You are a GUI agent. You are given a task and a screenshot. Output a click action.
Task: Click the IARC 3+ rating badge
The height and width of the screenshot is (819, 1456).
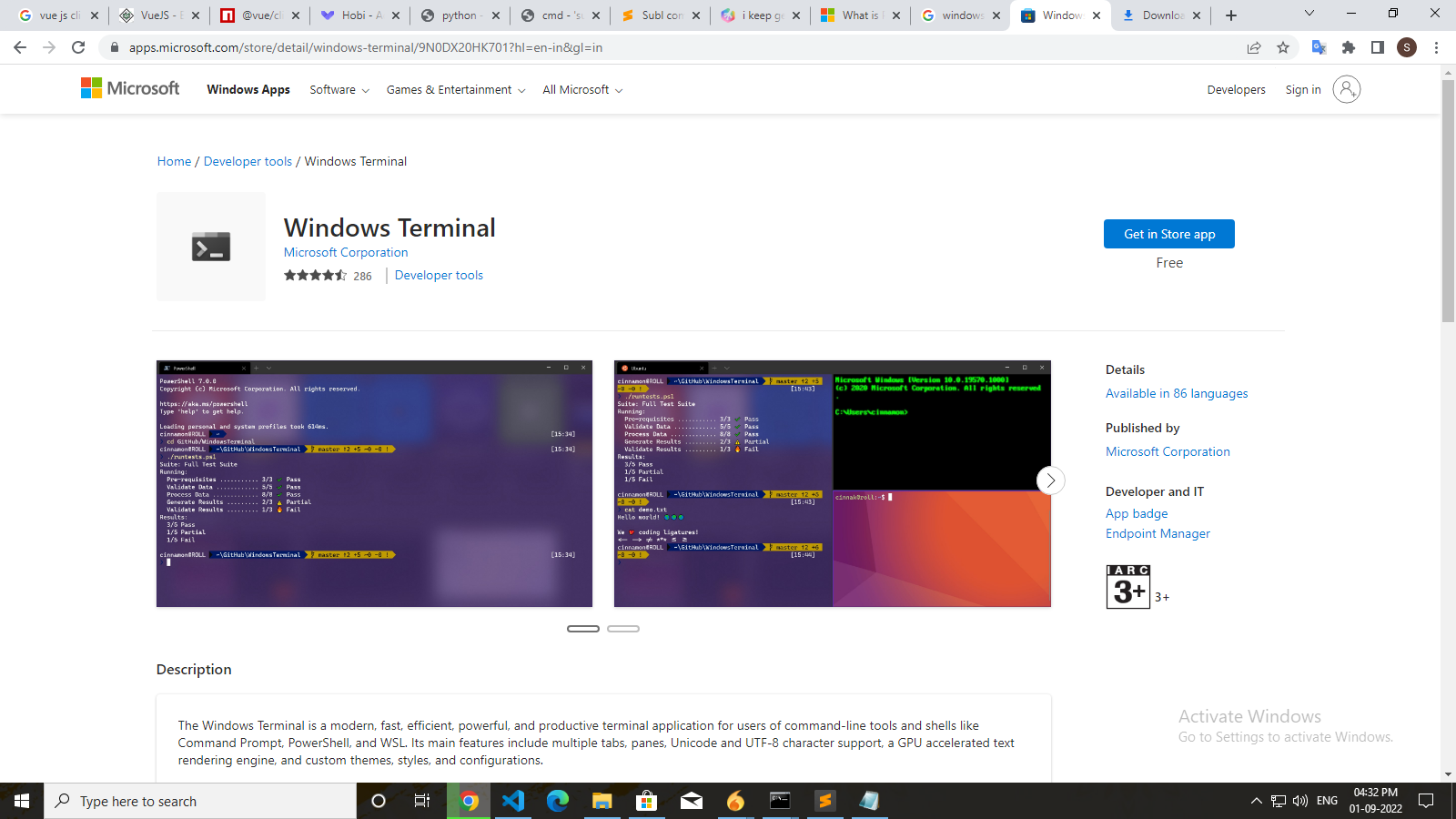pyautogui.click(x=1128, y=587)
